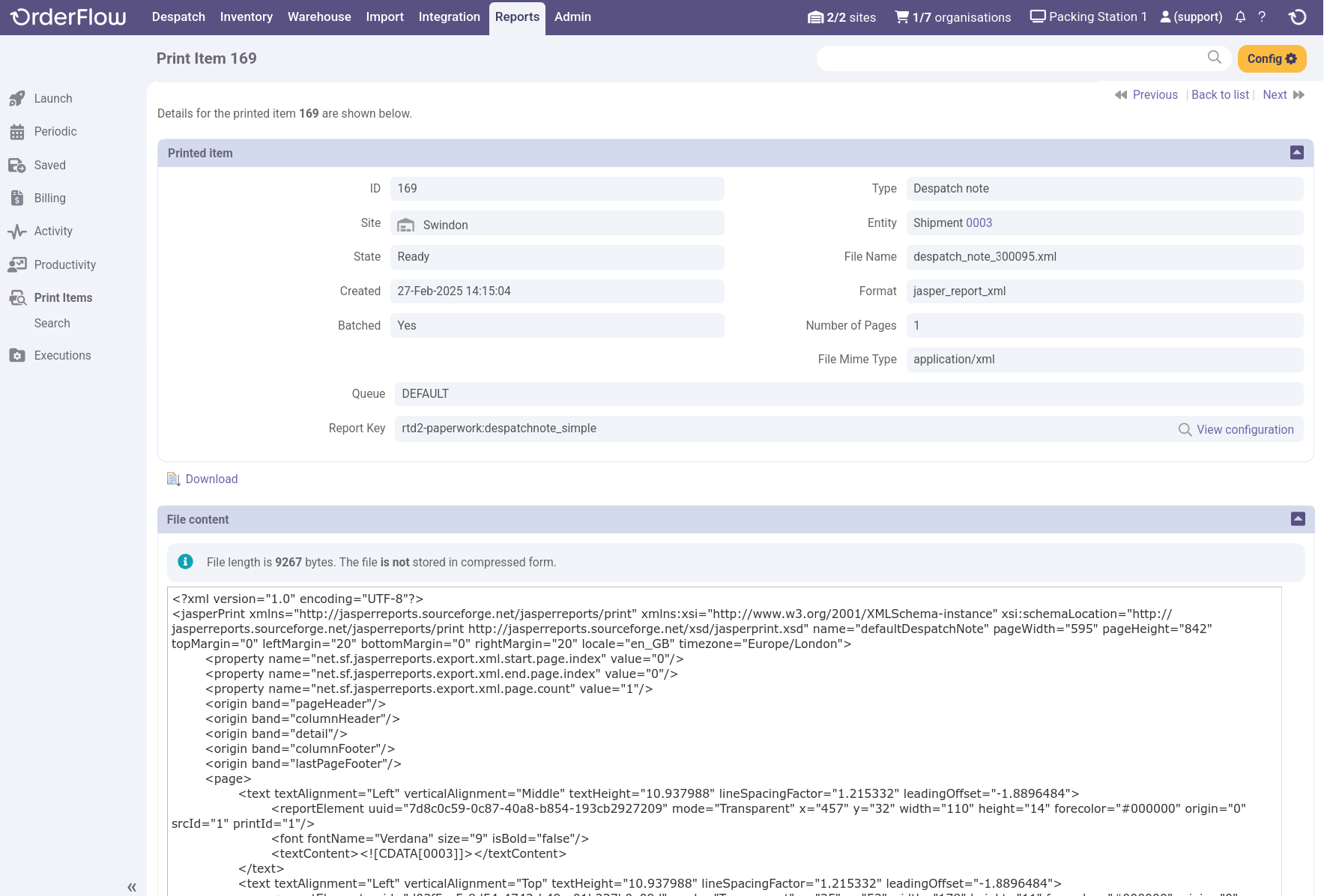The image size is (1324, 896).
Task: Open the Despatch menu
Action: click(178, 16)
